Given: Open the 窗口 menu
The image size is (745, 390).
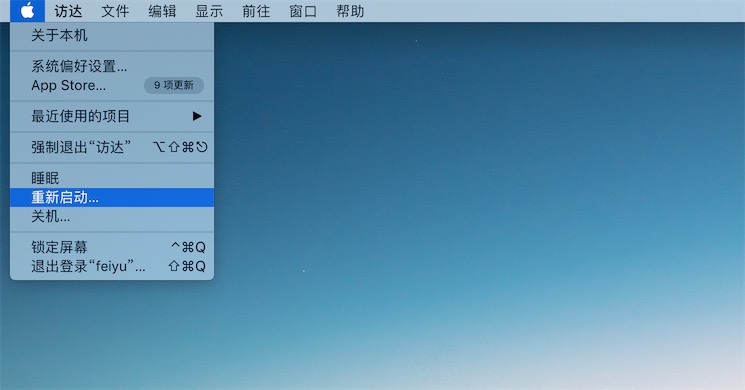Looking at the screenshot, I should [x=303, y=11].
